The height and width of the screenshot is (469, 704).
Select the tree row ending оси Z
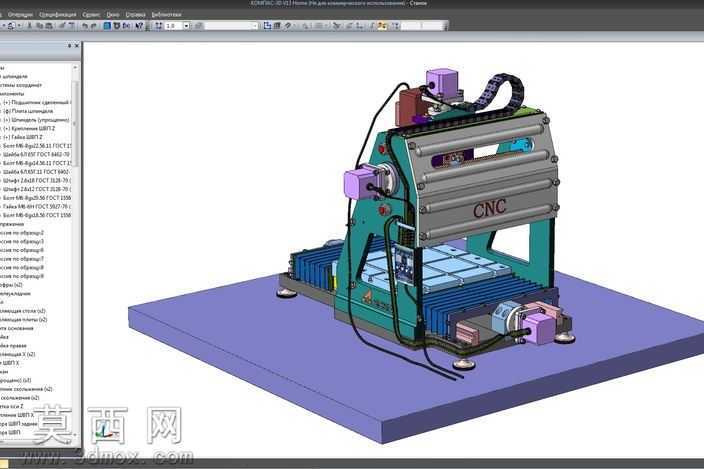(x=12, y=406)
